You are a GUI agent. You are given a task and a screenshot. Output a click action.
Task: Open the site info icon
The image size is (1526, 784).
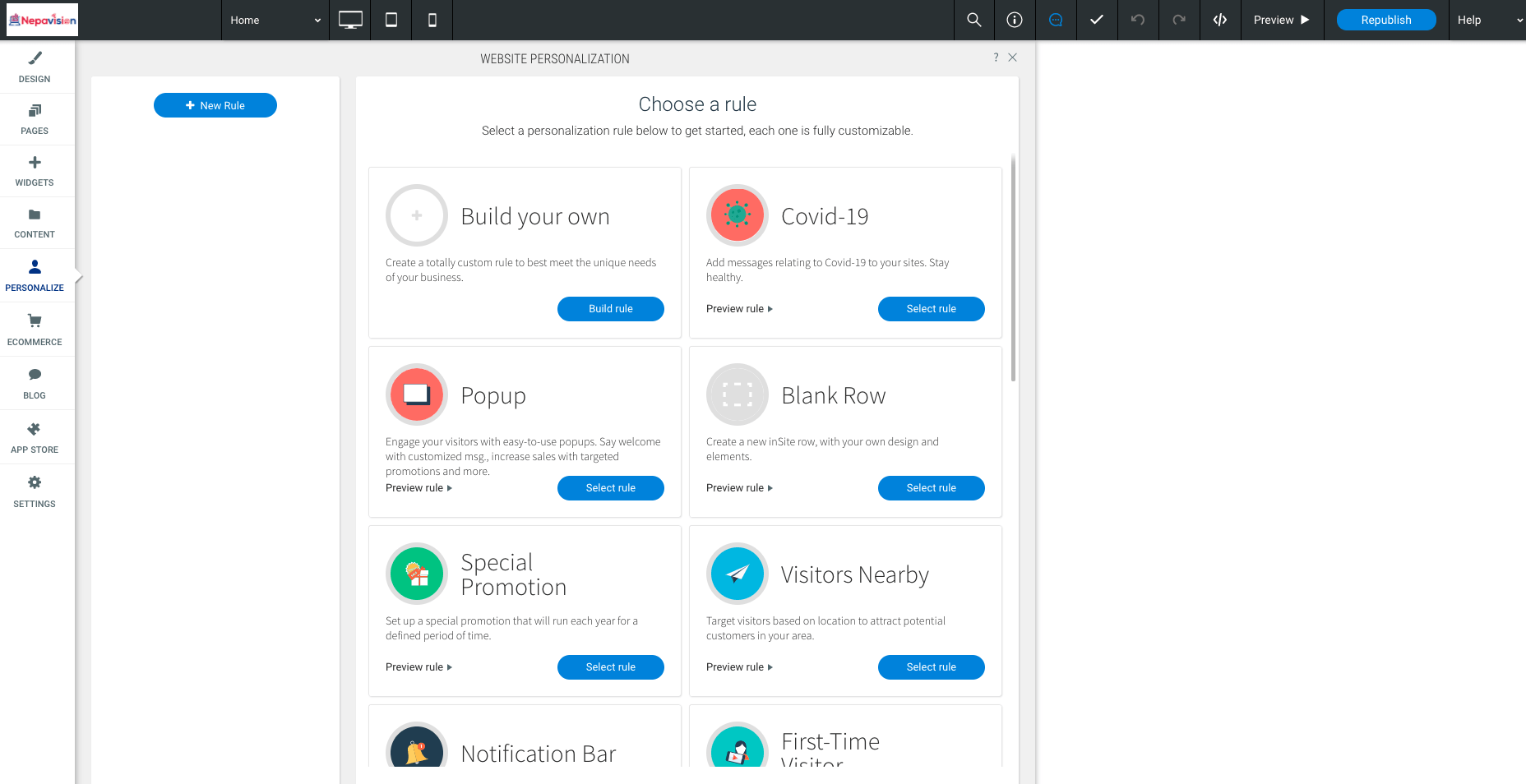1015,20
